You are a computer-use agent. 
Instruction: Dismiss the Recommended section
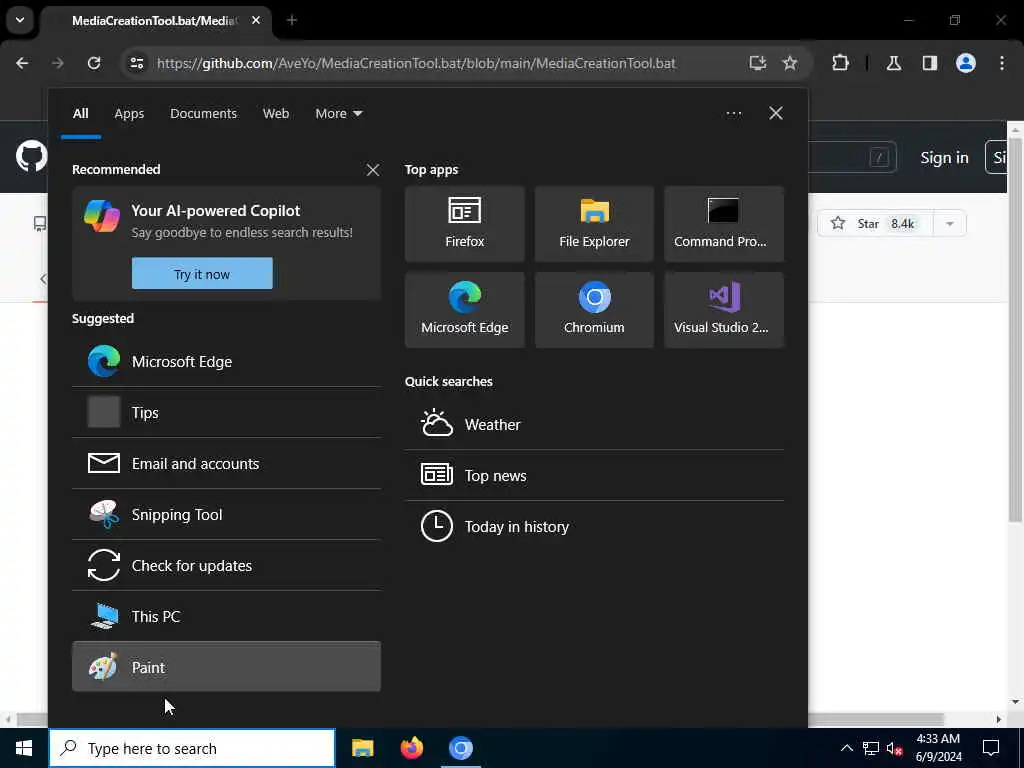coord(373,170)
